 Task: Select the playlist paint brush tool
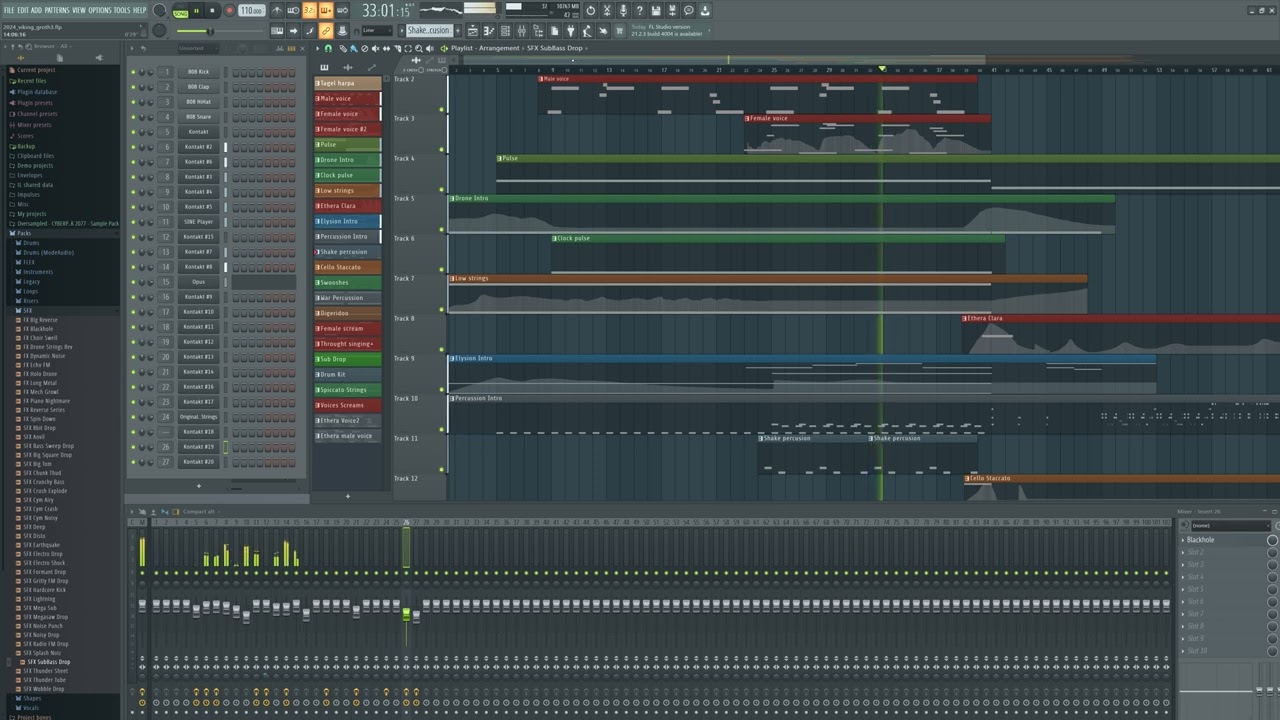(x=353, y=48)
